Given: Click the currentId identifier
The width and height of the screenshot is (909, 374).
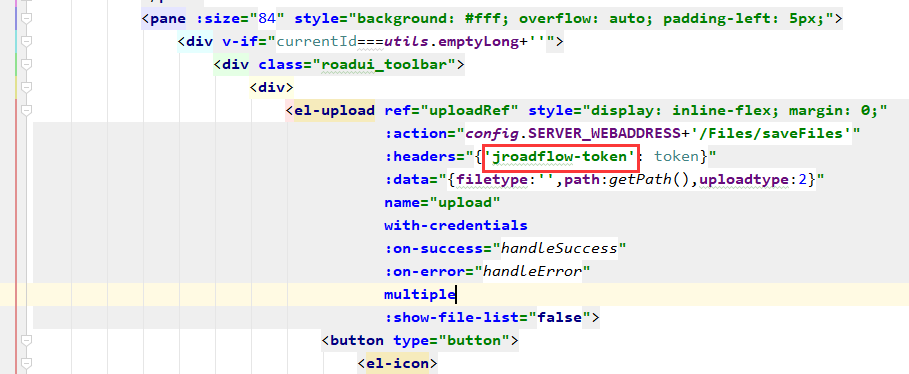Looking at the screenshot, I should [317, 42].
